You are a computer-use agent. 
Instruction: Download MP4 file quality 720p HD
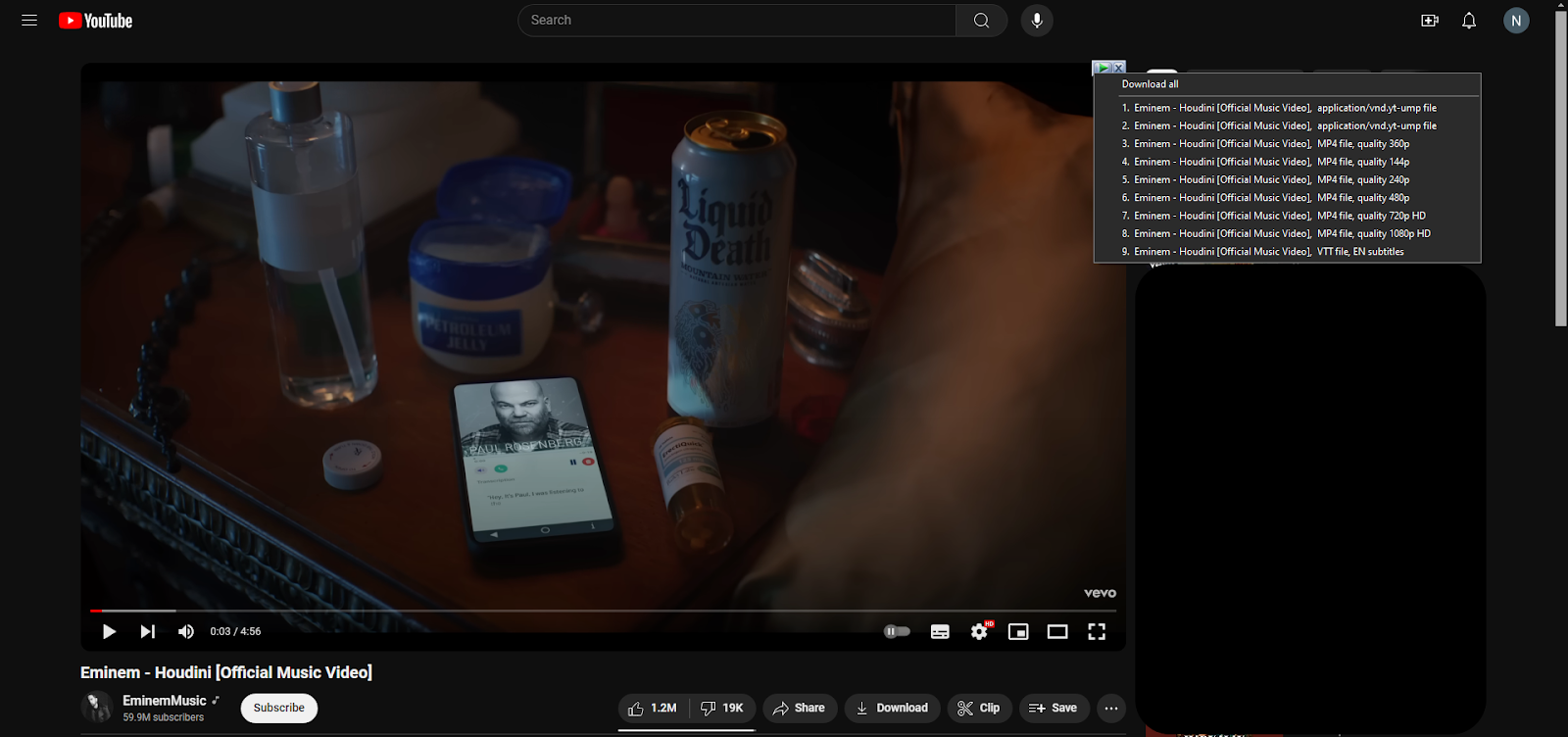[x=1287, y=216]
